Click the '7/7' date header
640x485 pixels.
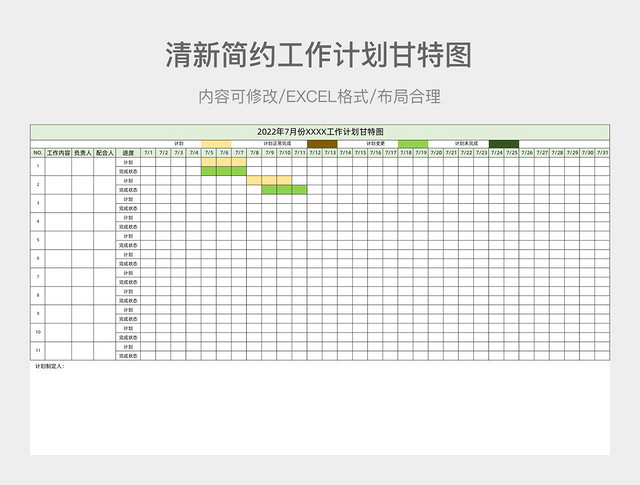pyautogui.click(x=239, y=153)
